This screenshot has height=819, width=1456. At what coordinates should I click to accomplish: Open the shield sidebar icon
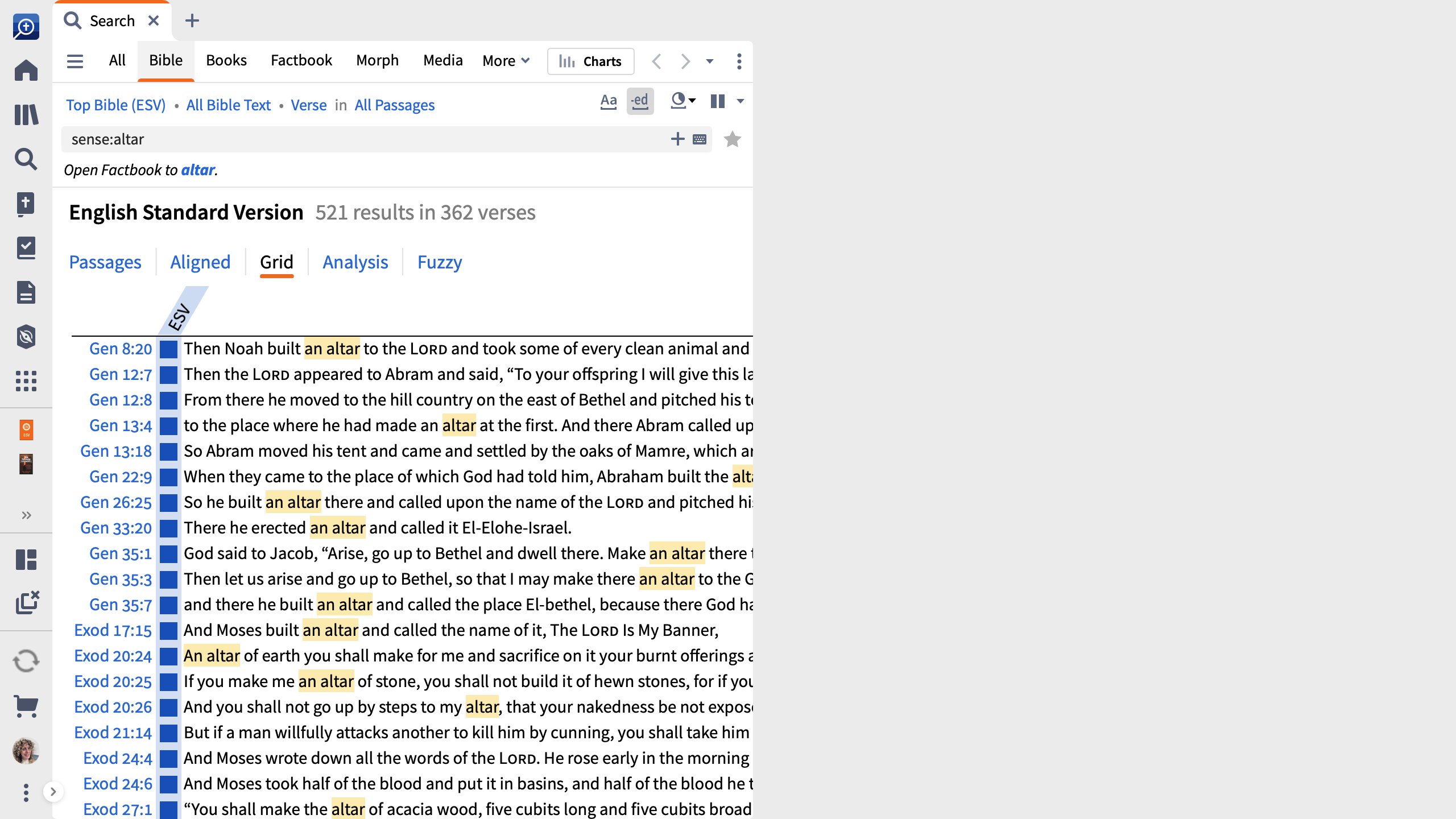click(26, 337)
